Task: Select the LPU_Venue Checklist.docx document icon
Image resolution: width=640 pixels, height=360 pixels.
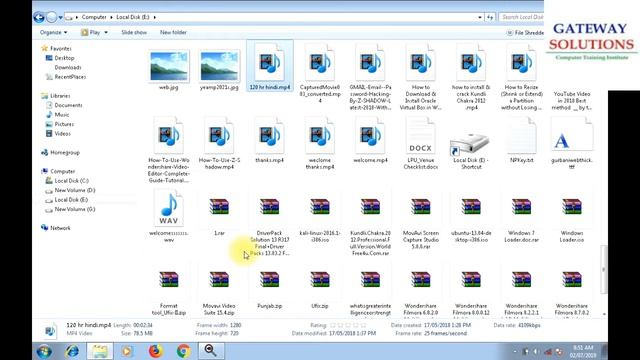Action: tap(421, 136)
